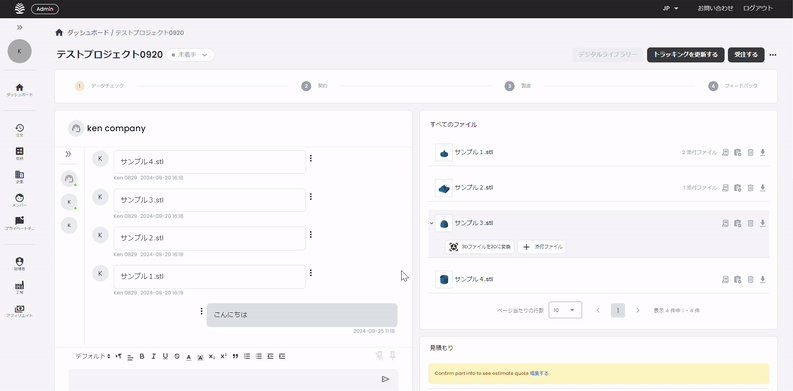
Task: Click the app logo in top bar
Action: (x=19, y=9)
